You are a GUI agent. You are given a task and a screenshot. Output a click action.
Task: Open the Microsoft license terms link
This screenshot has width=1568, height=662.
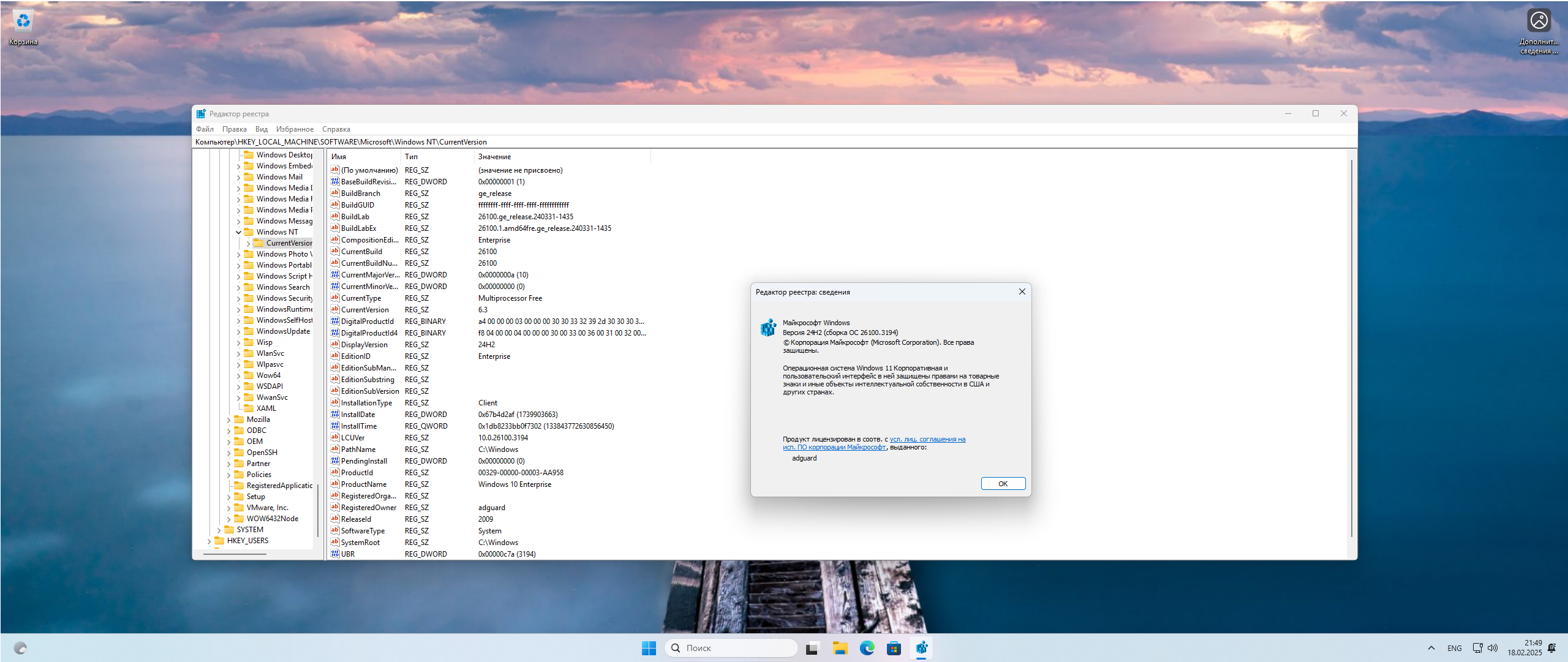tap(927, 439)
